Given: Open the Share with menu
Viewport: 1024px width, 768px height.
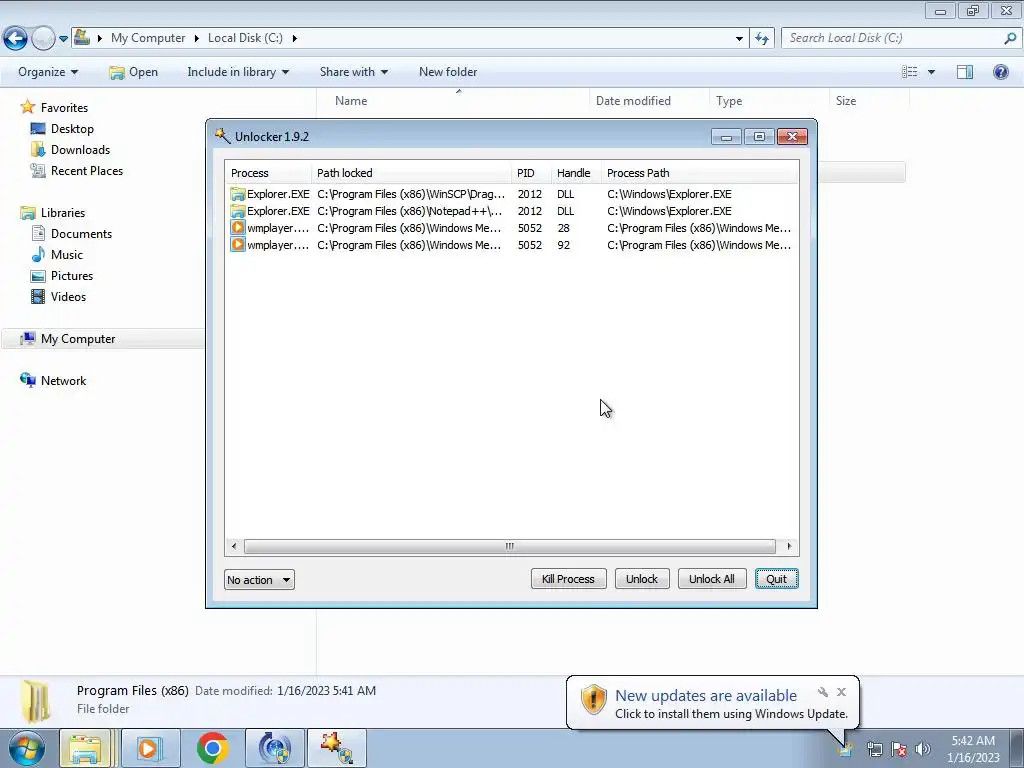Looking at the screenshot, I should pyautogui.click(x=354, y=72).
